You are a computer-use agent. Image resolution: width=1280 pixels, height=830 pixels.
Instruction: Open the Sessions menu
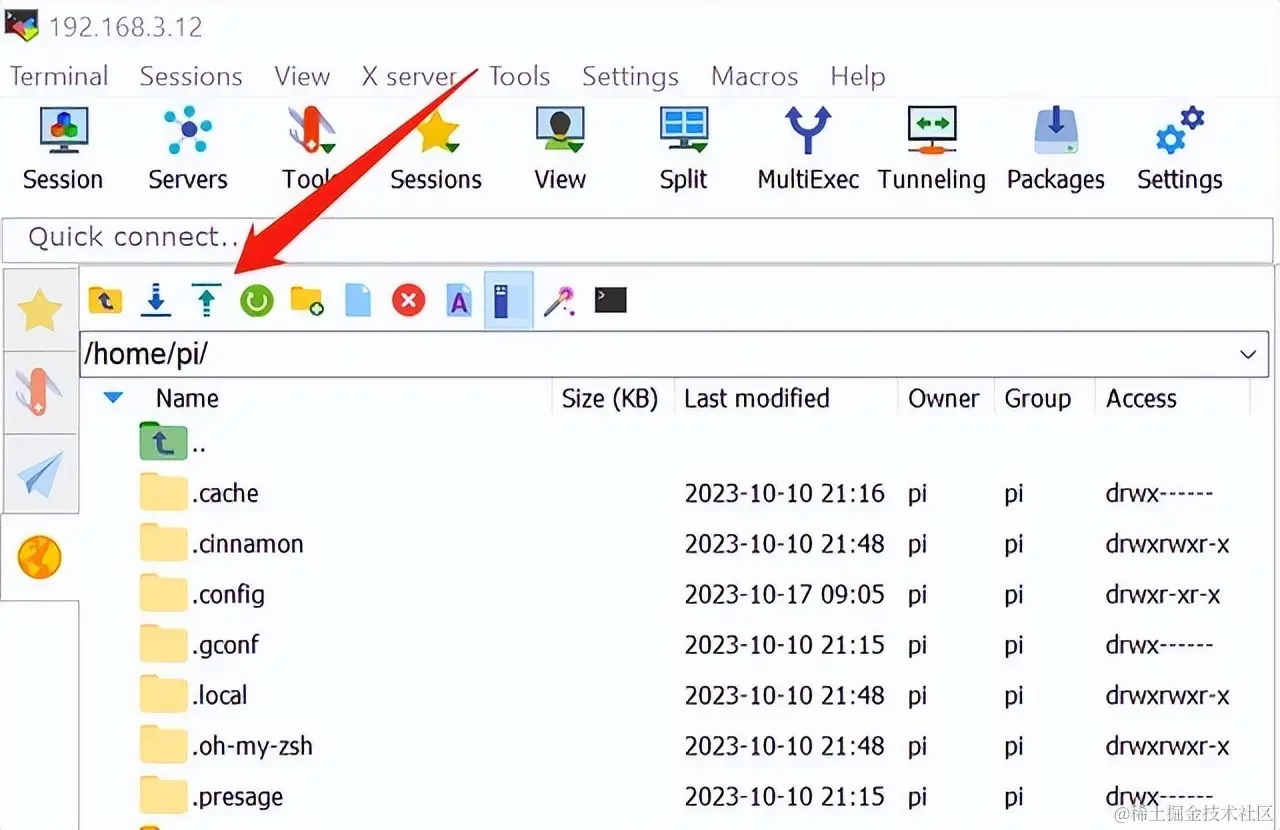191,77
